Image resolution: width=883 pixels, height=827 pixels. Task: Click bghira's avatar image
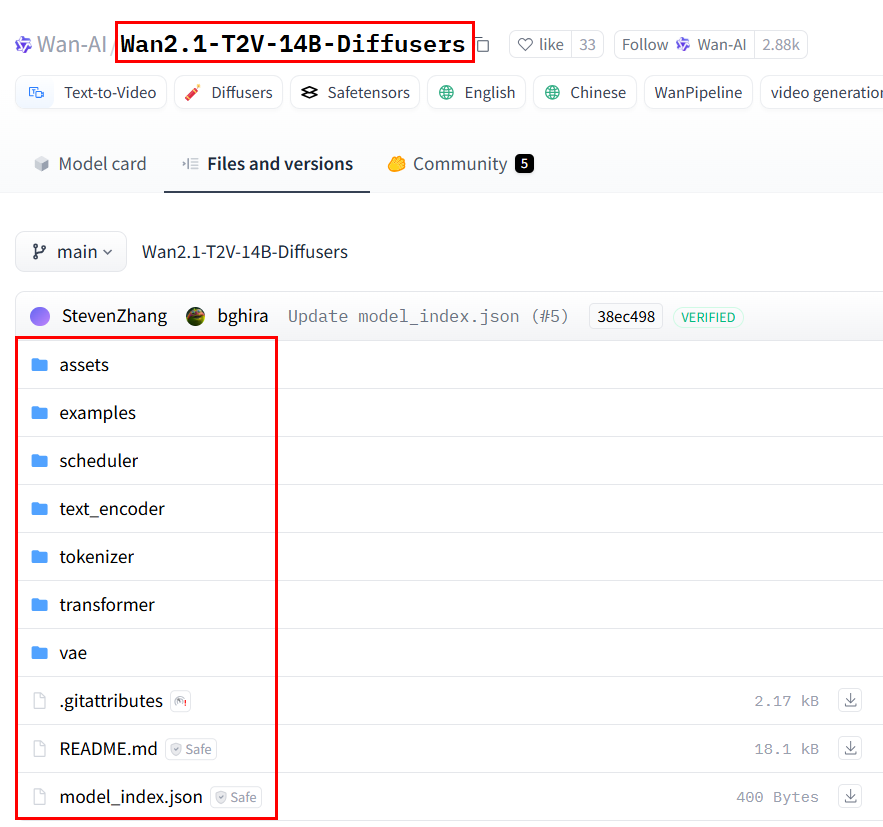(195, 316)
